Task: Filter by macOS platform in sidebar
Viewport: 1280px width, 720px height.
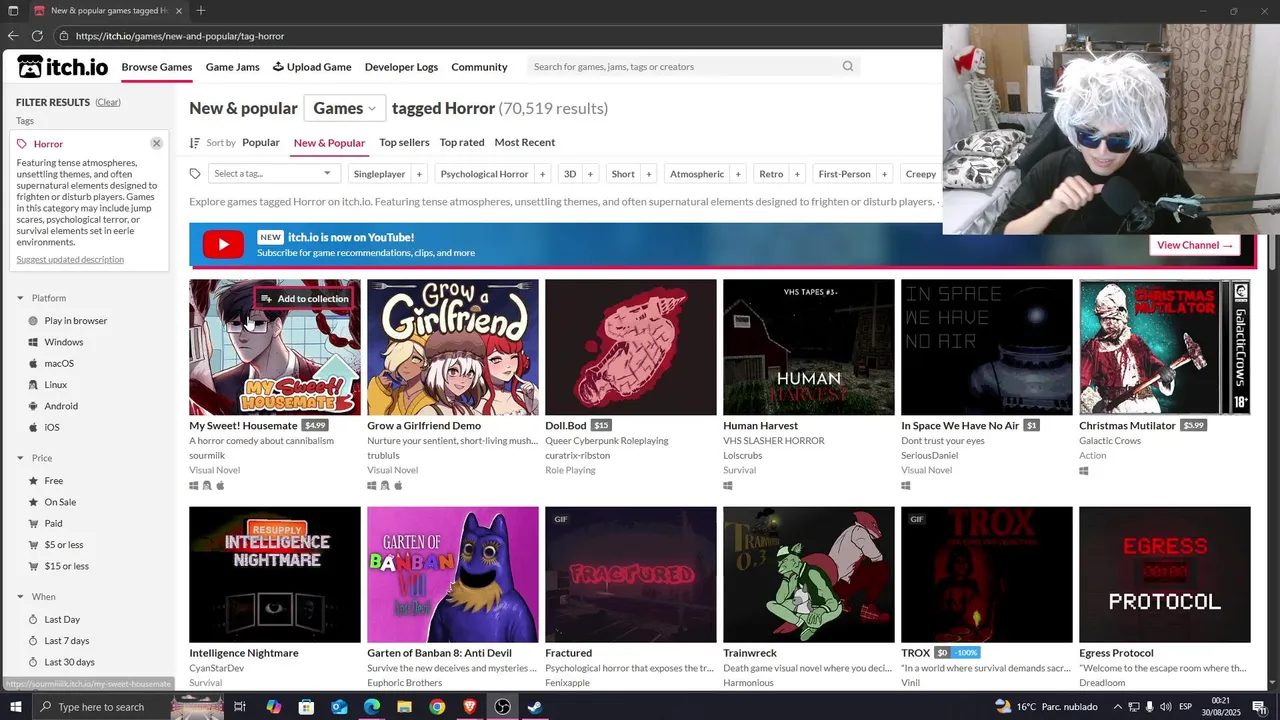Action: pos(58,363)
